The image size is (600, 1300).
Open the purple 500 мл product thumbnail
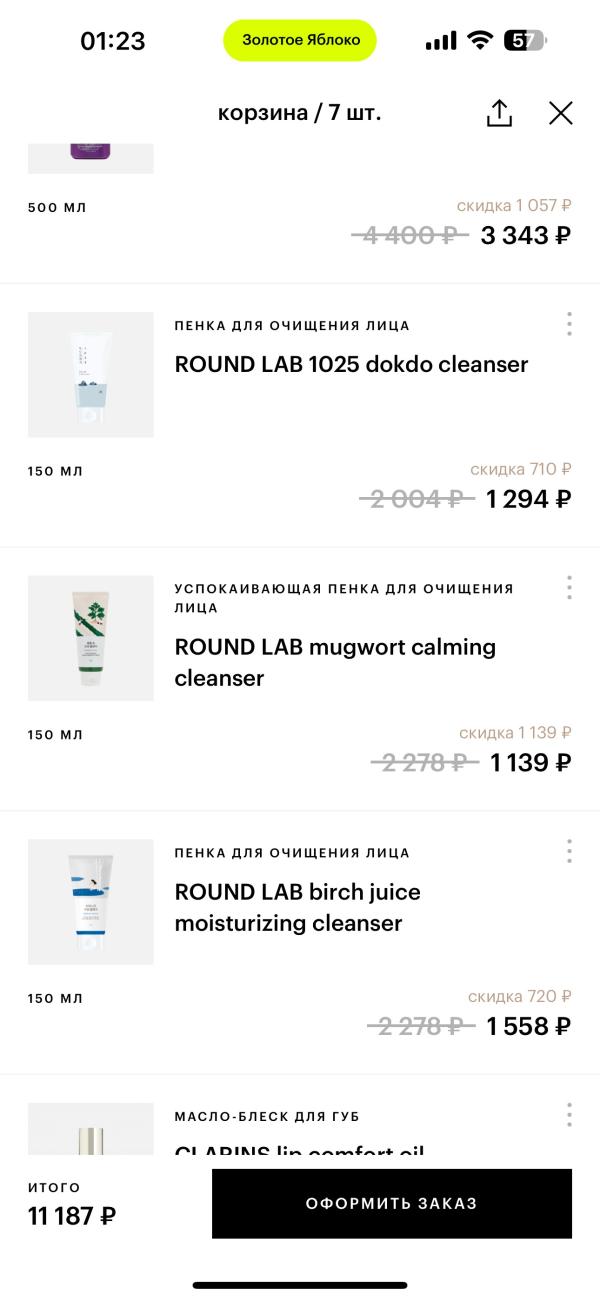91,158
